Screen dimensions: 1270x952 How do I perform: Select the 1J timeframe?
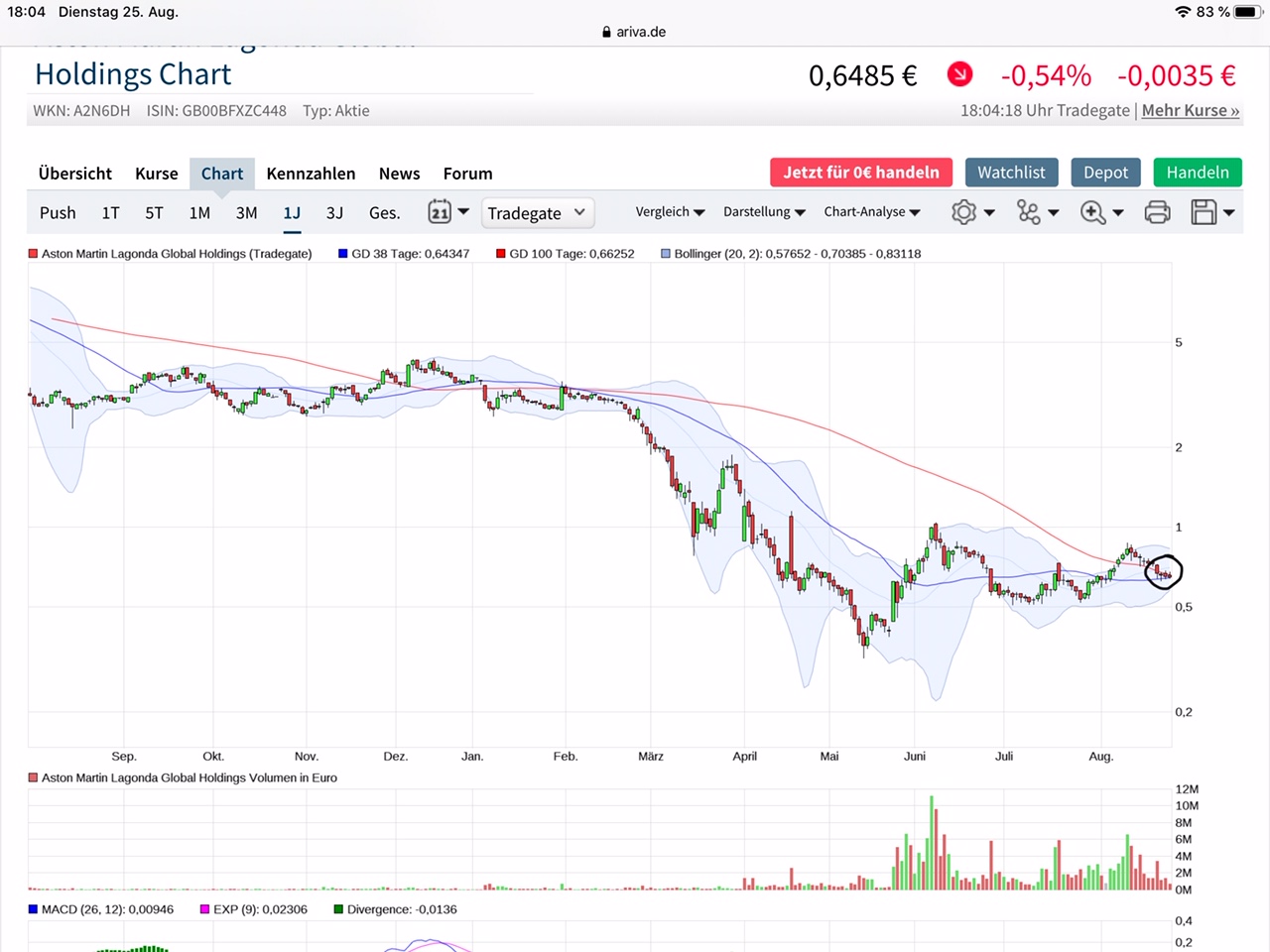click(x=292, y=213)
